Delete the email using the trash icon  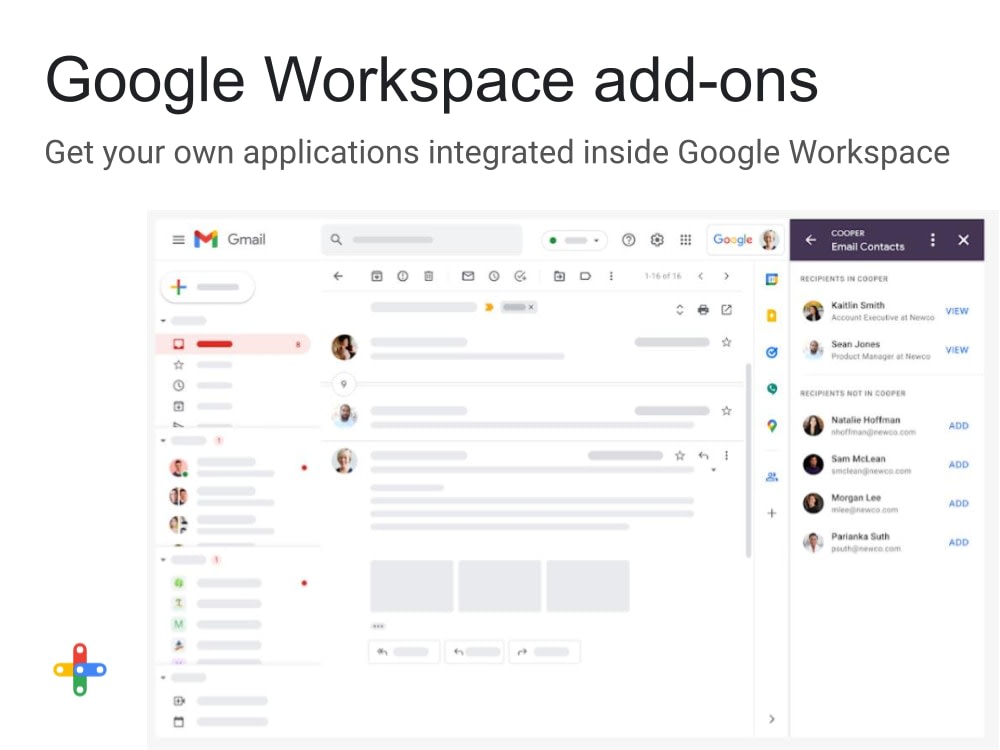428,276
